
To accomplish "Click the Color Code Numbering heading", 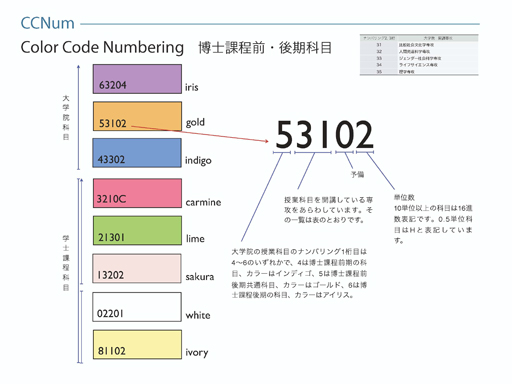I will [102, 47].
